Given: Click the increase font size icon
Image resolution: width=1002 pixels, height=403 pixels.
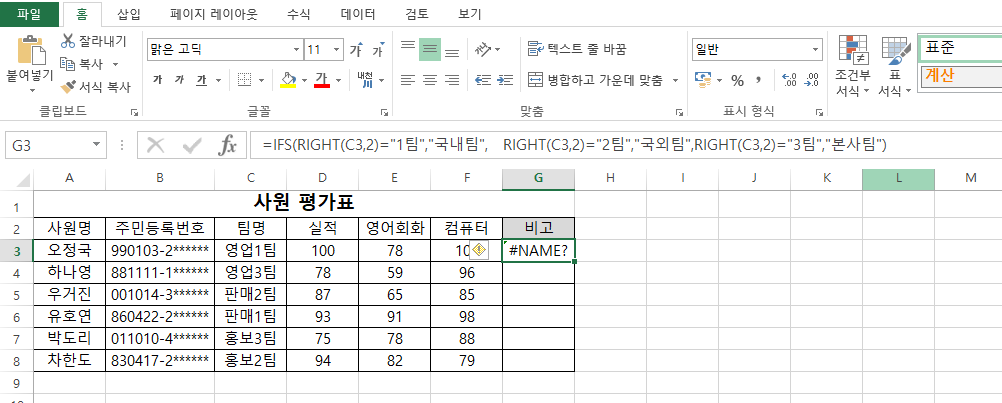Looking at the screenshot, I should [x=356, y=50].
